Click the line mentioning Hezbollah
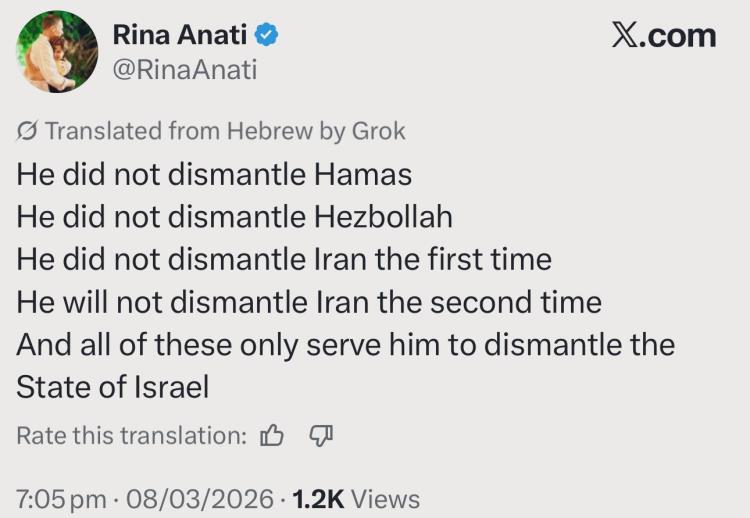The height and width of the screenshot is (518, 750). (234, 216)
